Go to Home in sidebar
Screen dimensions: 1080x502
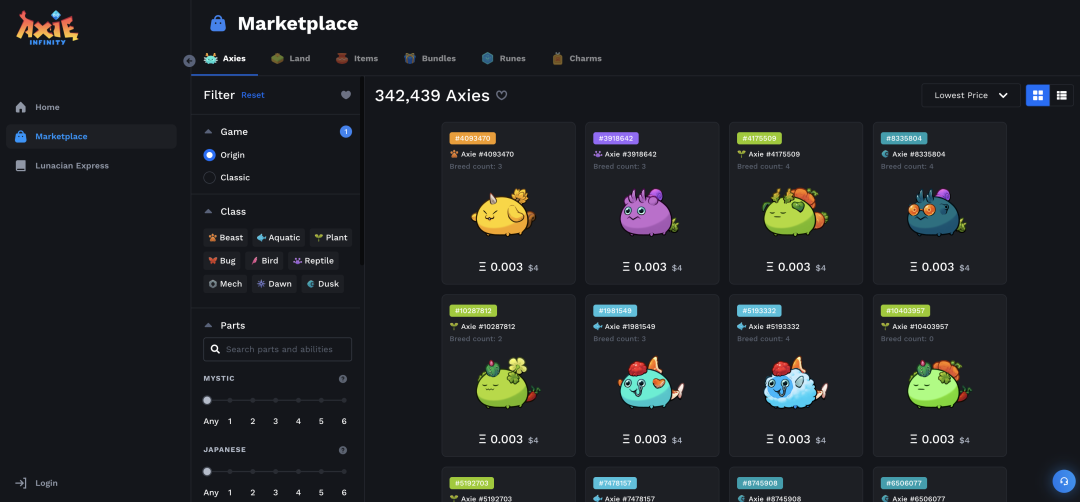[92, 107]
